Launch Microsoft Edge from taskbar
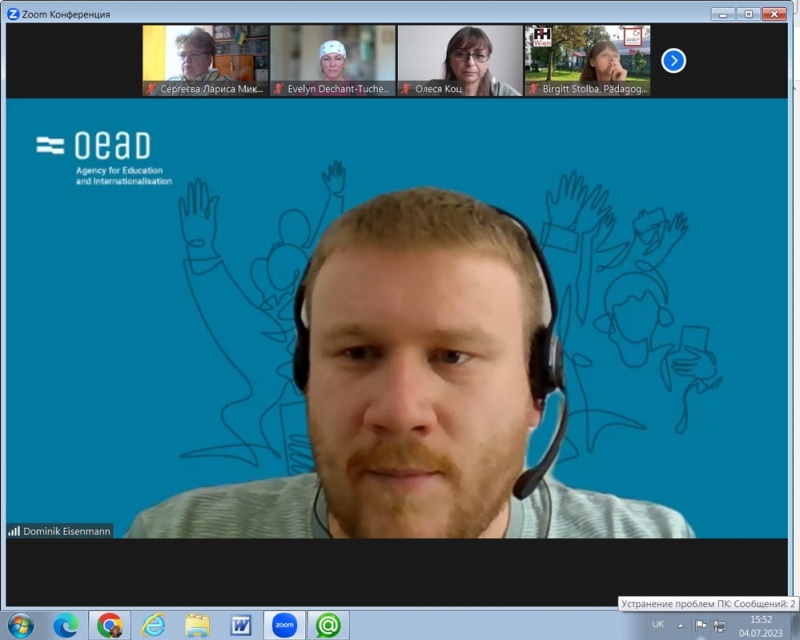800x640 pixels. click(x=65, y=625)
